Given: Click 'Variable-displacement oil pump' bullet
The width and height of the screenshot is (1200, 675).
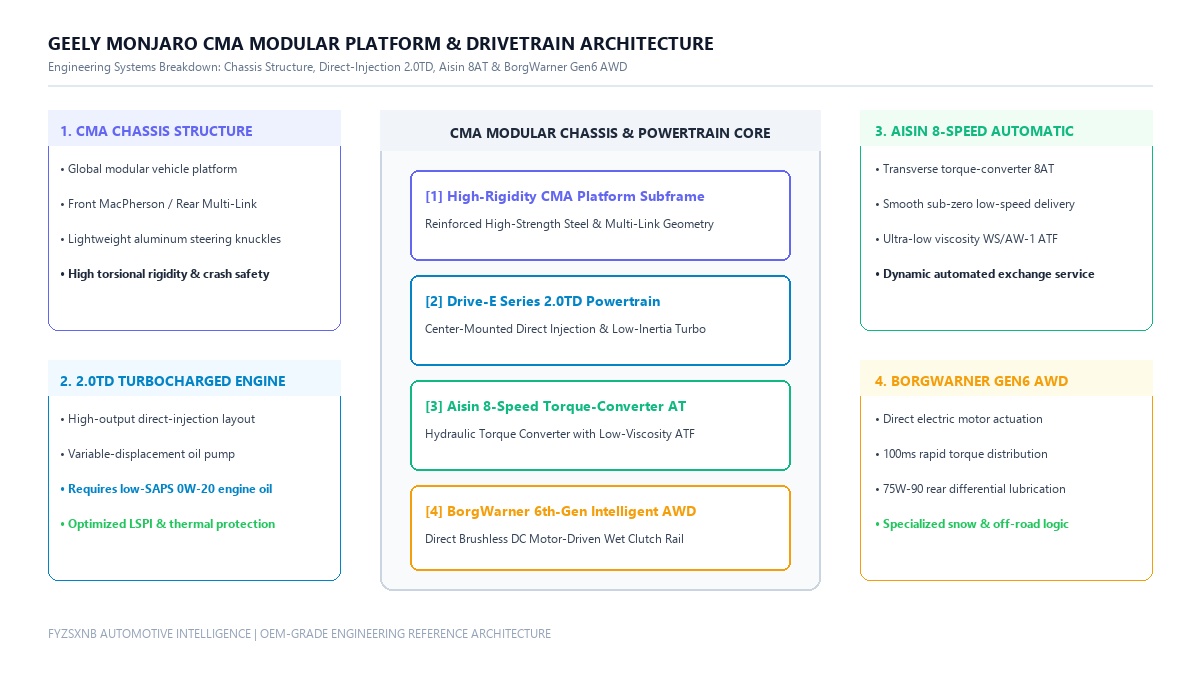Looking at the screenshot, I should point(148,454).
